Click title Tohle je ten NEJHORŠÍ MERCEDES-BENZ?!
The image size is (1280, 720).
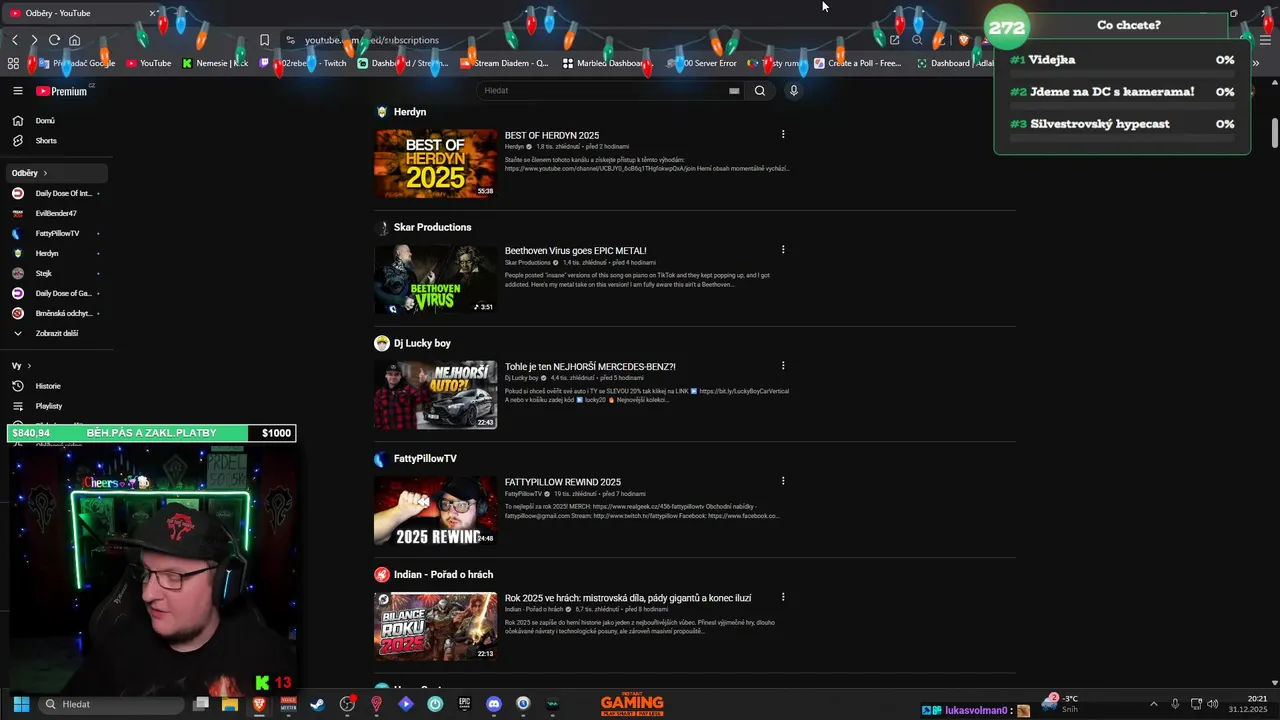coord(590,367)
